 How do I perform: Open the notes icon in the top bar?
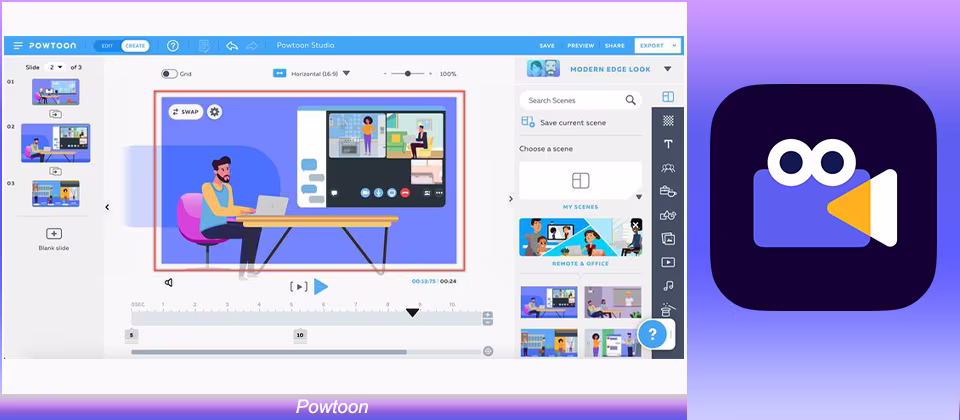click(x=204, y=46)
